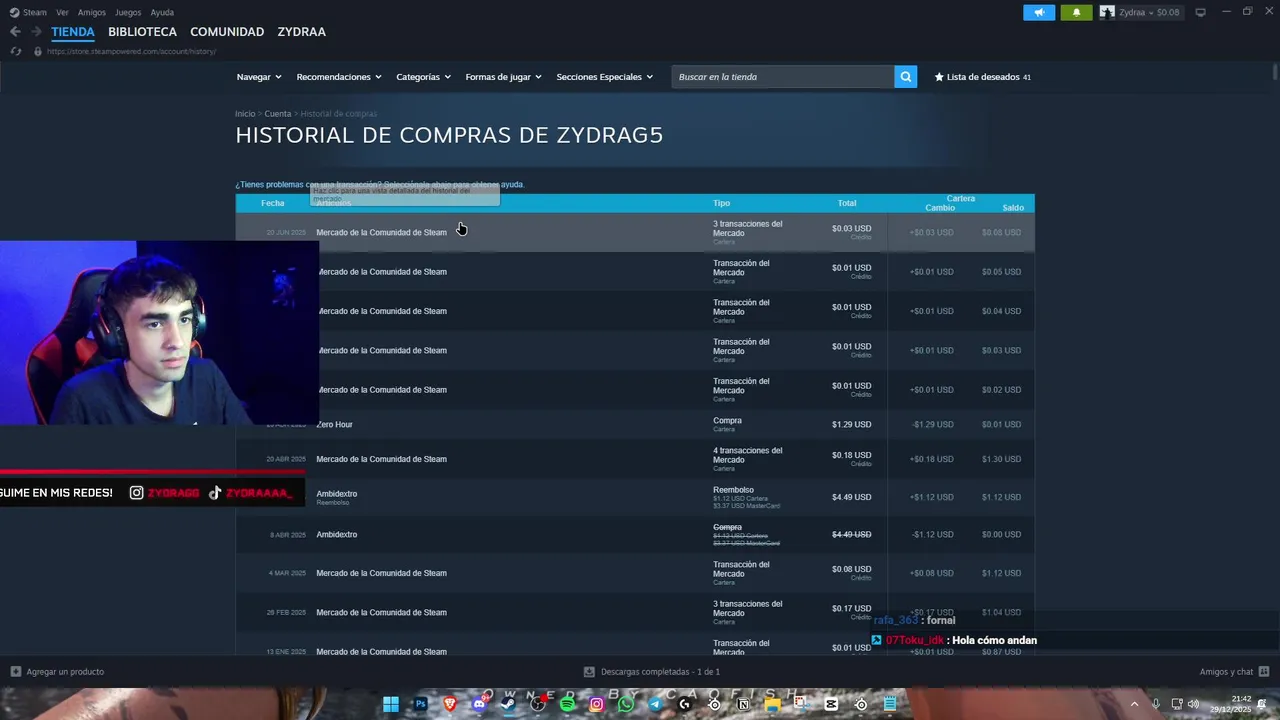Expand the Categorías dropdown
Image resolution: width=1280 pixels, height=720 pixels.
coord(423,77)
